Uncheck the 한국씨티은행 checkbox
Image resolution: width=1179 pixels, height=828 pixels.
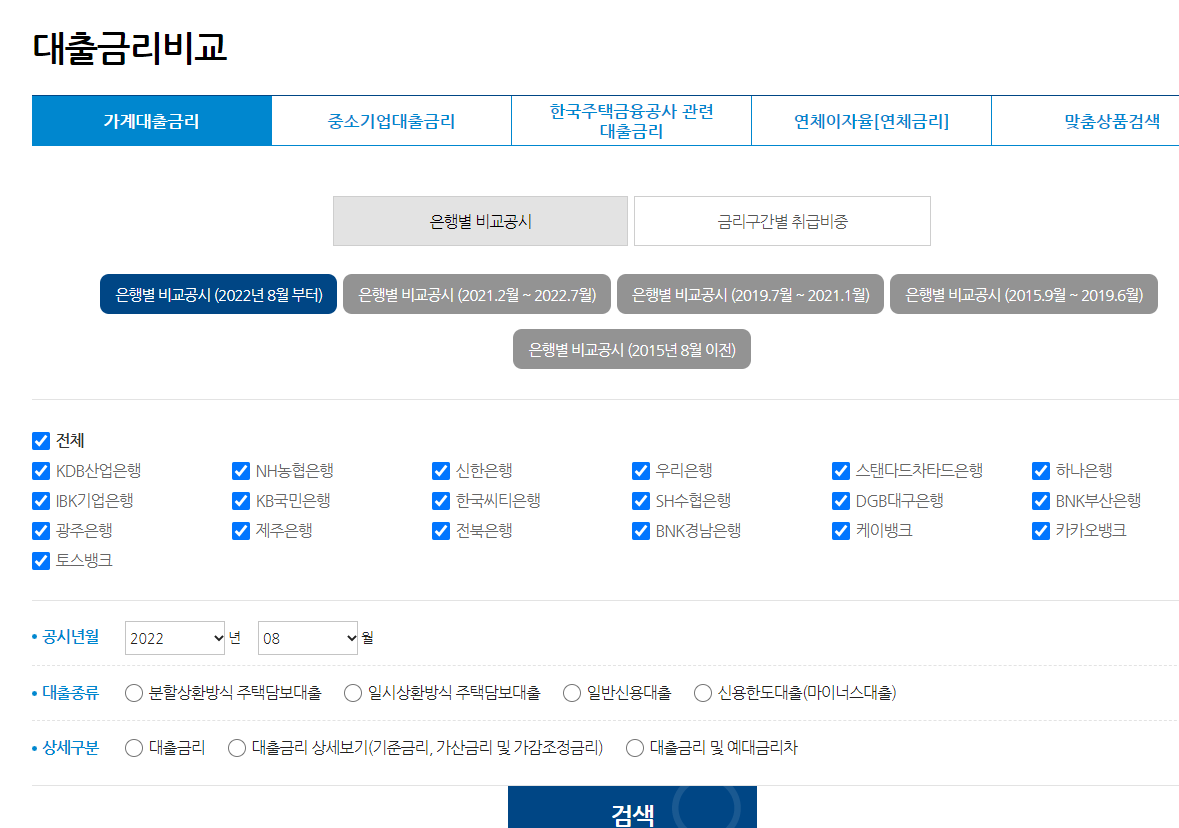point(441,501)
